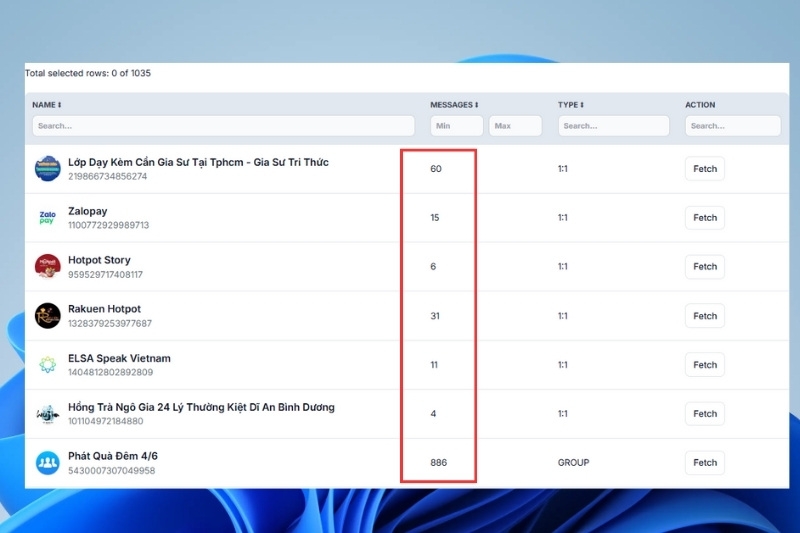This screenshot has height=533, width=800.
Task: Fetch messages for ELSA Speak Vietnam
Action: (705, 365)
